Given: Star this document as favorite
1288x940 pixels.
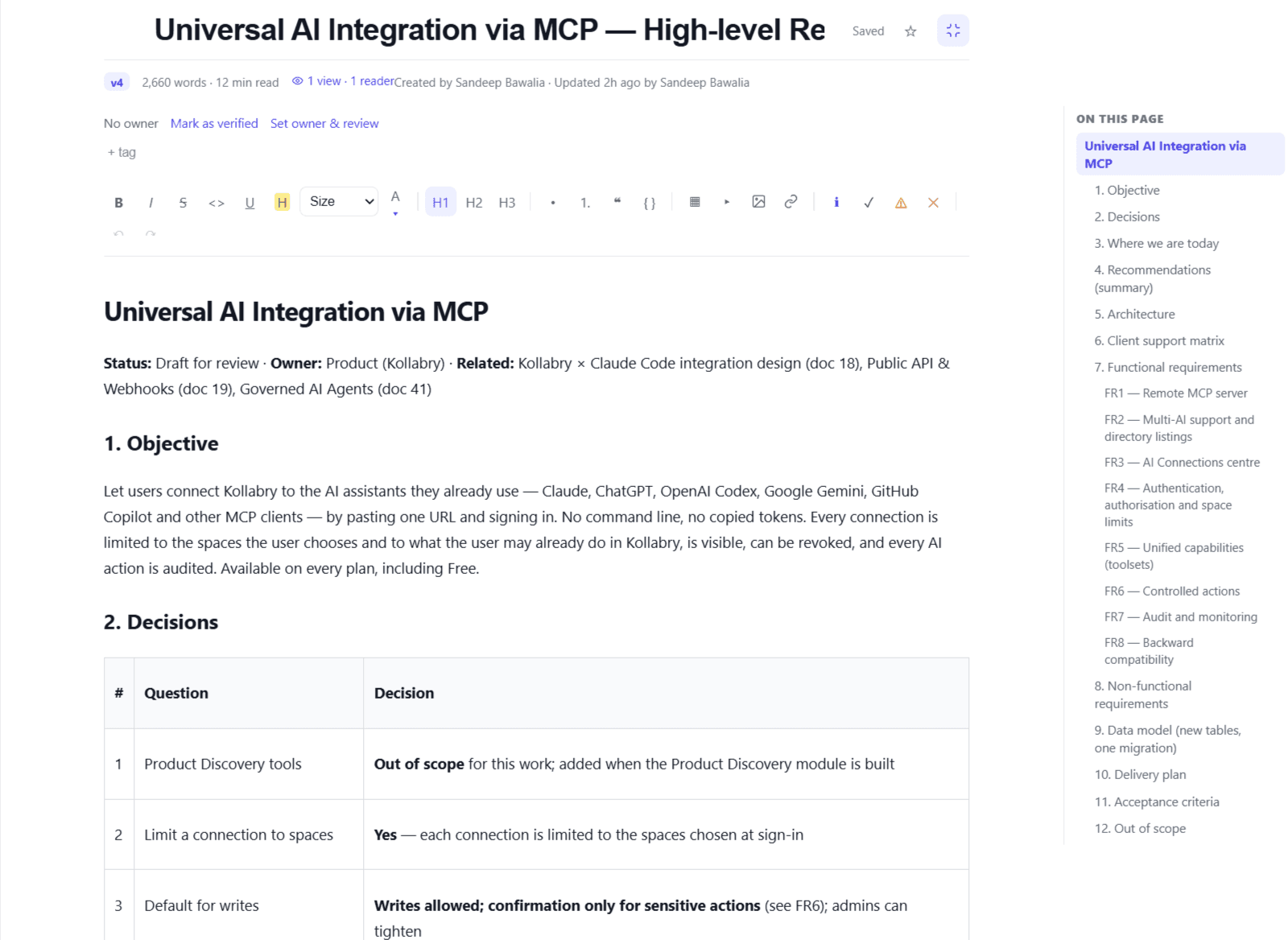Looking at the screenshot, I should [x=910, y=31].
